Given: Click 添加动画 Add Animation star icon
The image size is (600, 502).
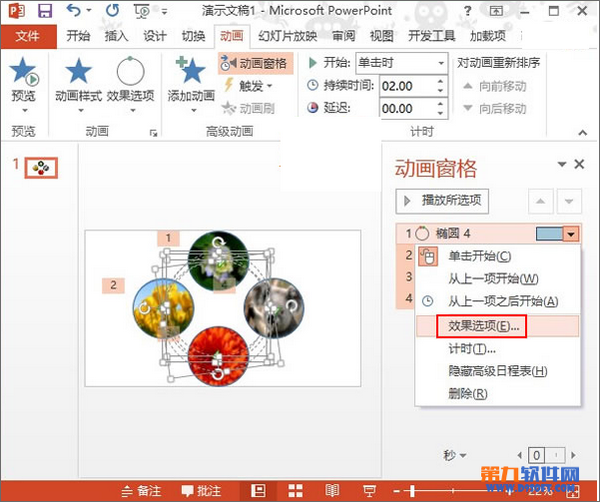Looking at the screenshot, I should [x=191, y=70].
